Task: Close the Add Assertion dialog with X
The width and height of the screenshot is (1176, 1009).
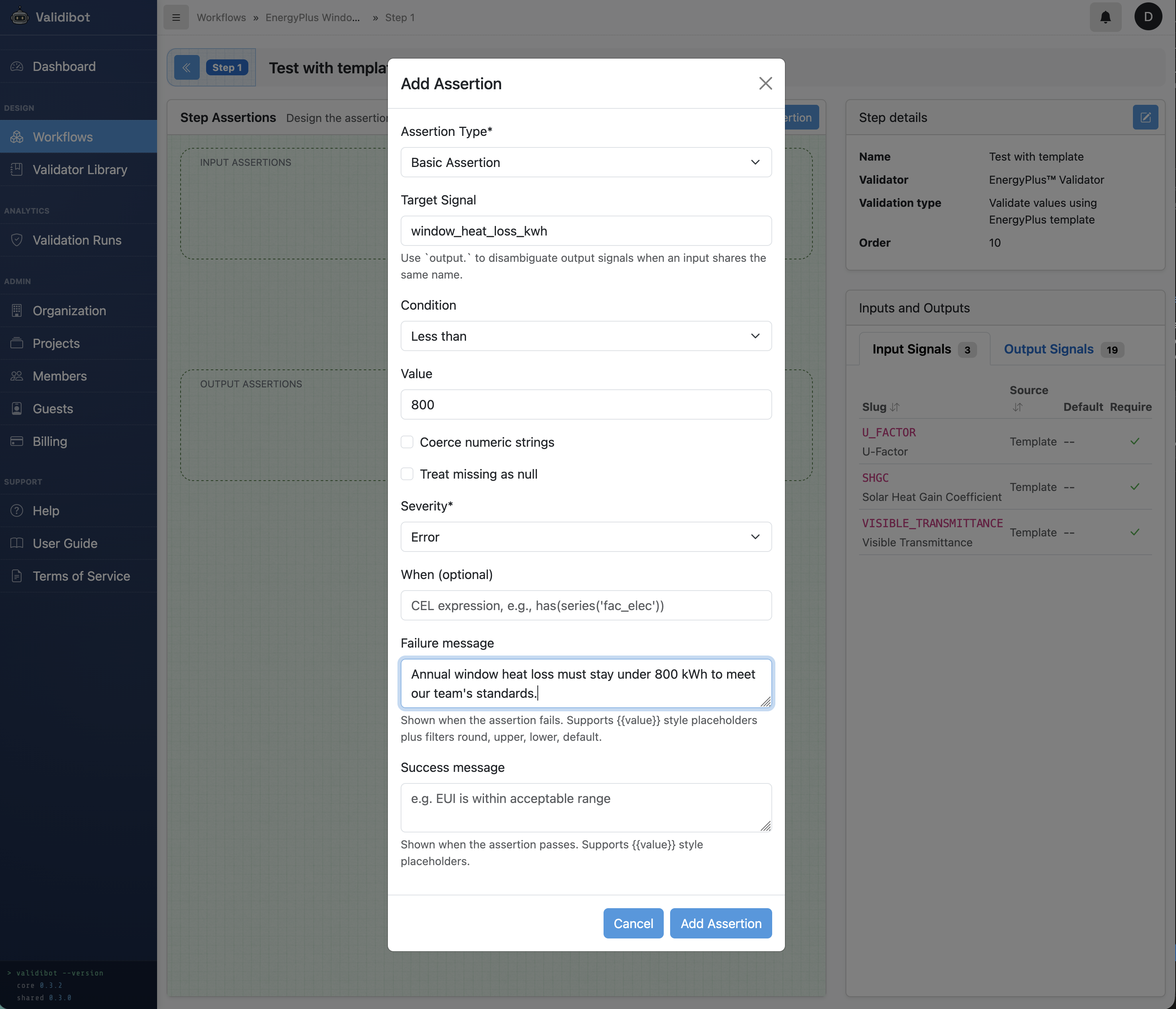Action: (x=765, y=83)
